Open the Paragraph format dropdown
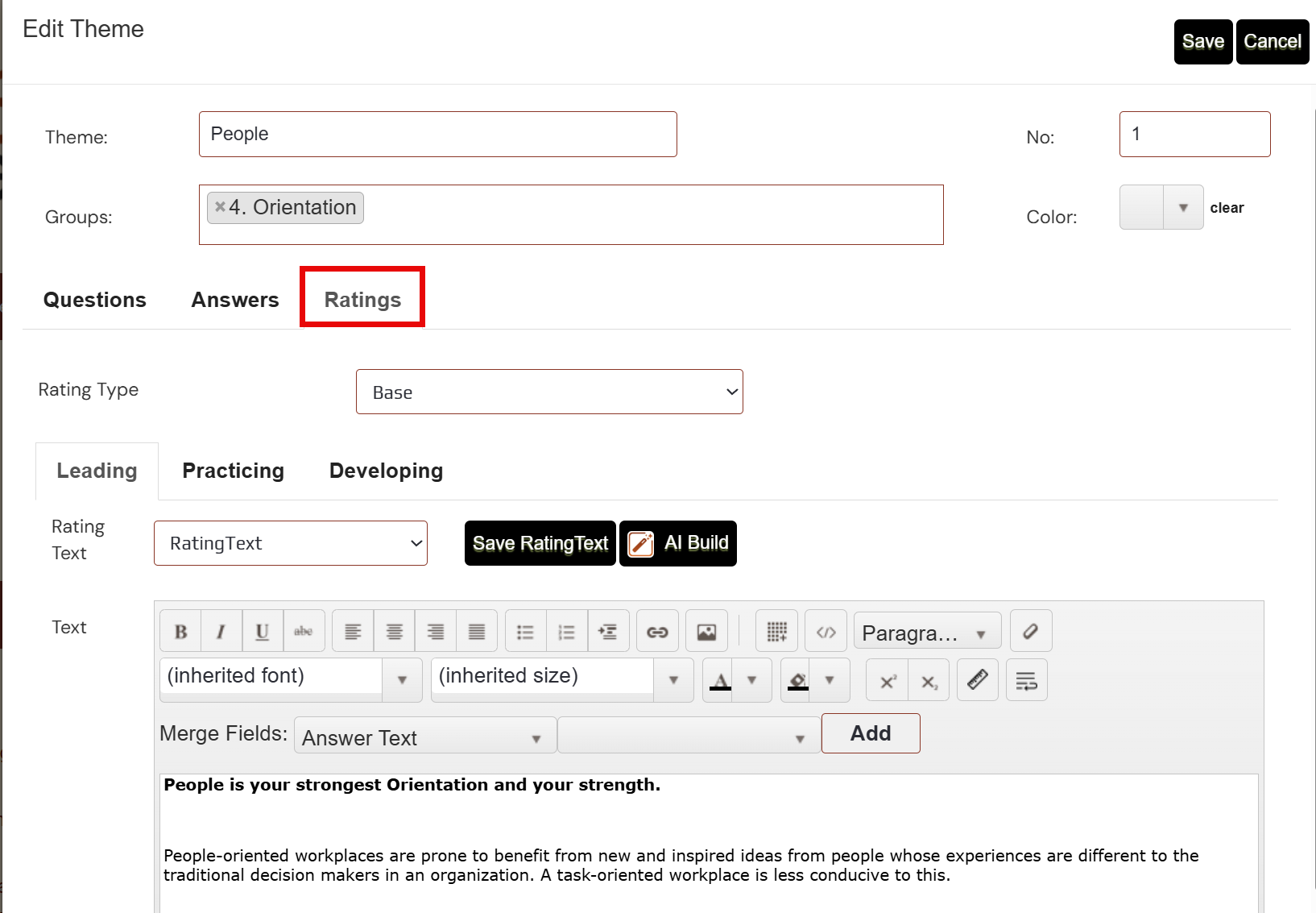Image resolution: width=1316 pixels, height=913 pixels. click(928, 631)
